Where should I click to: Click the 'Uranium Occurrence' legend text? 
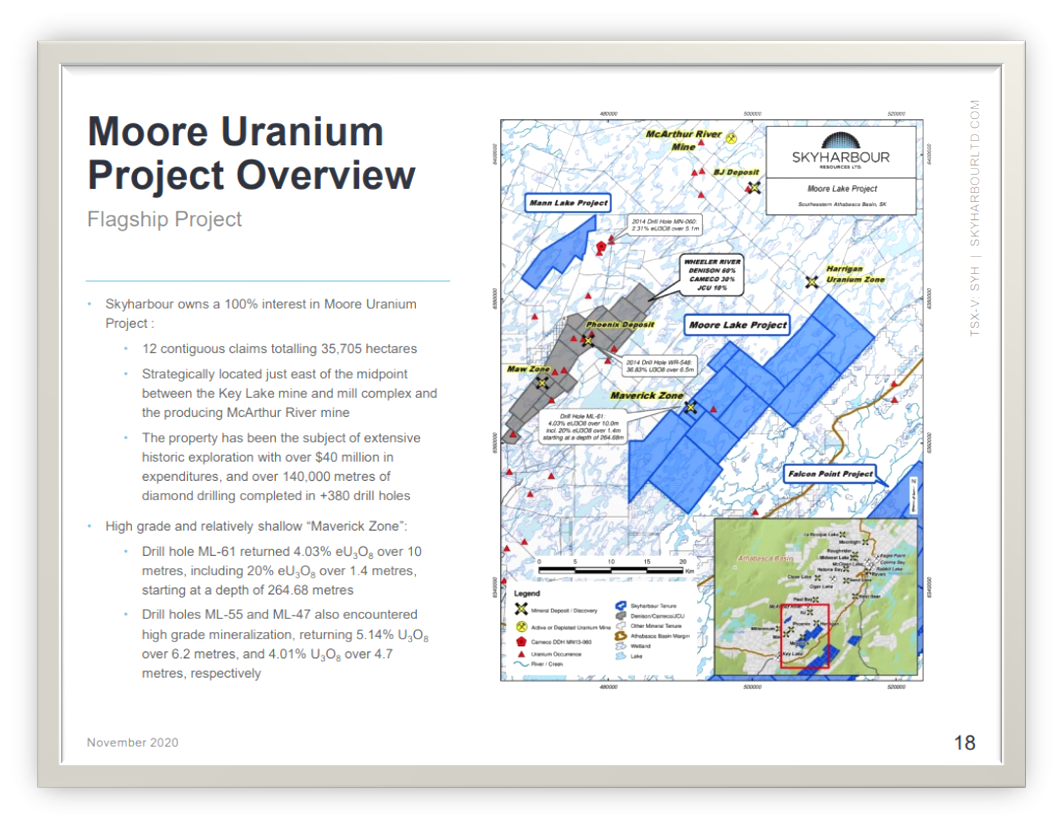[556, 654]
